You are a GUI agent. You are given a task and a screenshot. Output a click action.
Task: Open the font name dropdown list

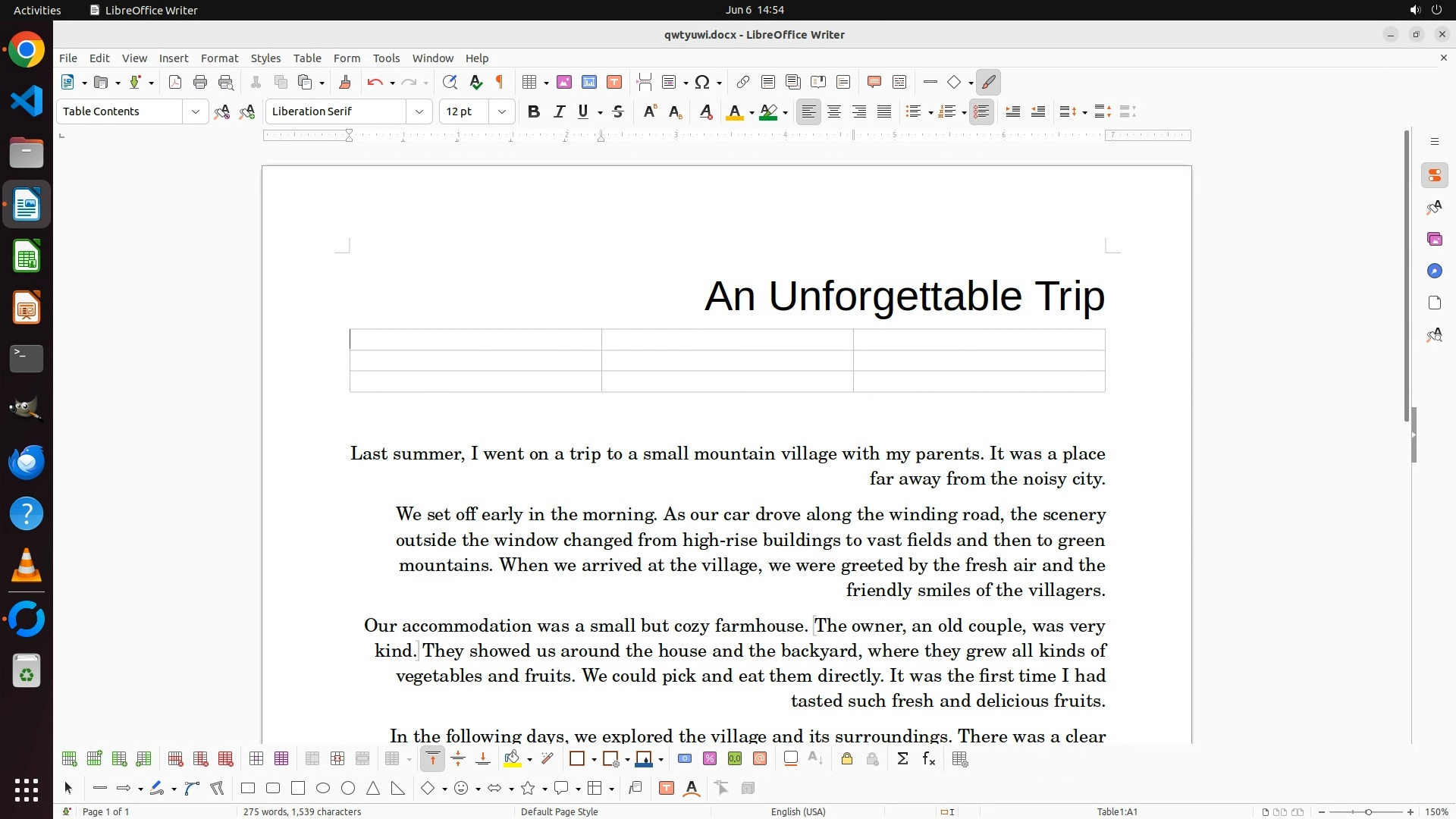point(419,111)
